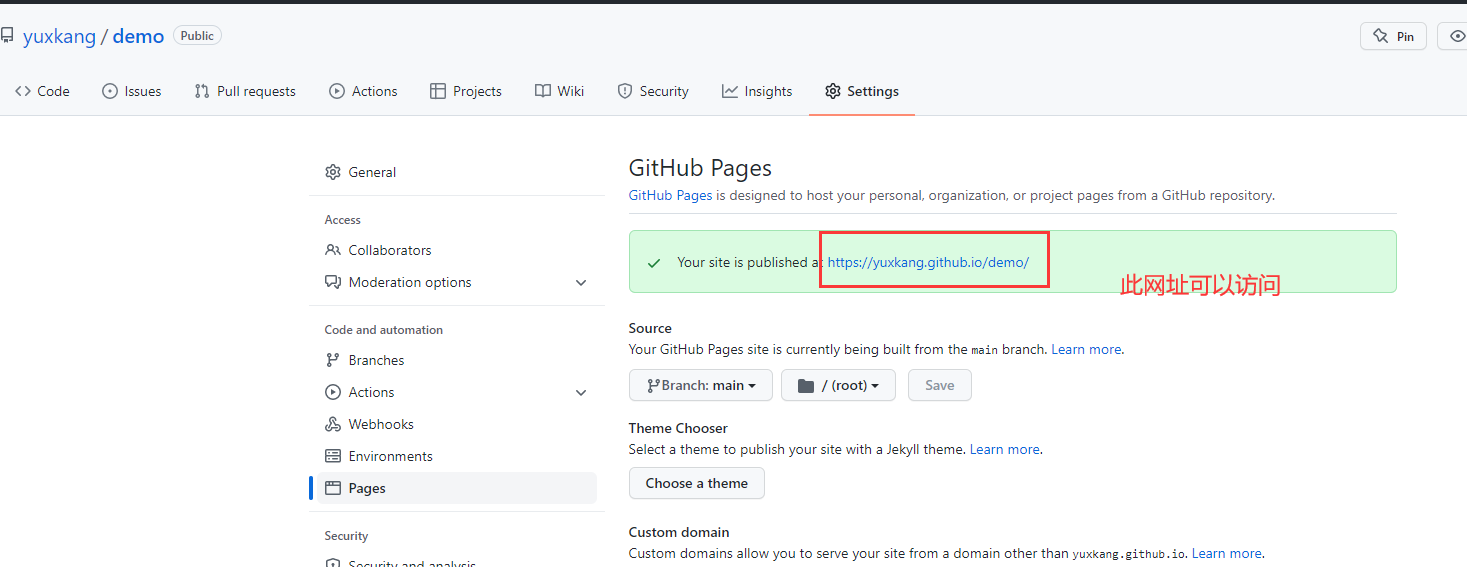This screenshot has width=1467, height=567.
Task: Open the Branch: main dropdown
Action: [701, 385]
